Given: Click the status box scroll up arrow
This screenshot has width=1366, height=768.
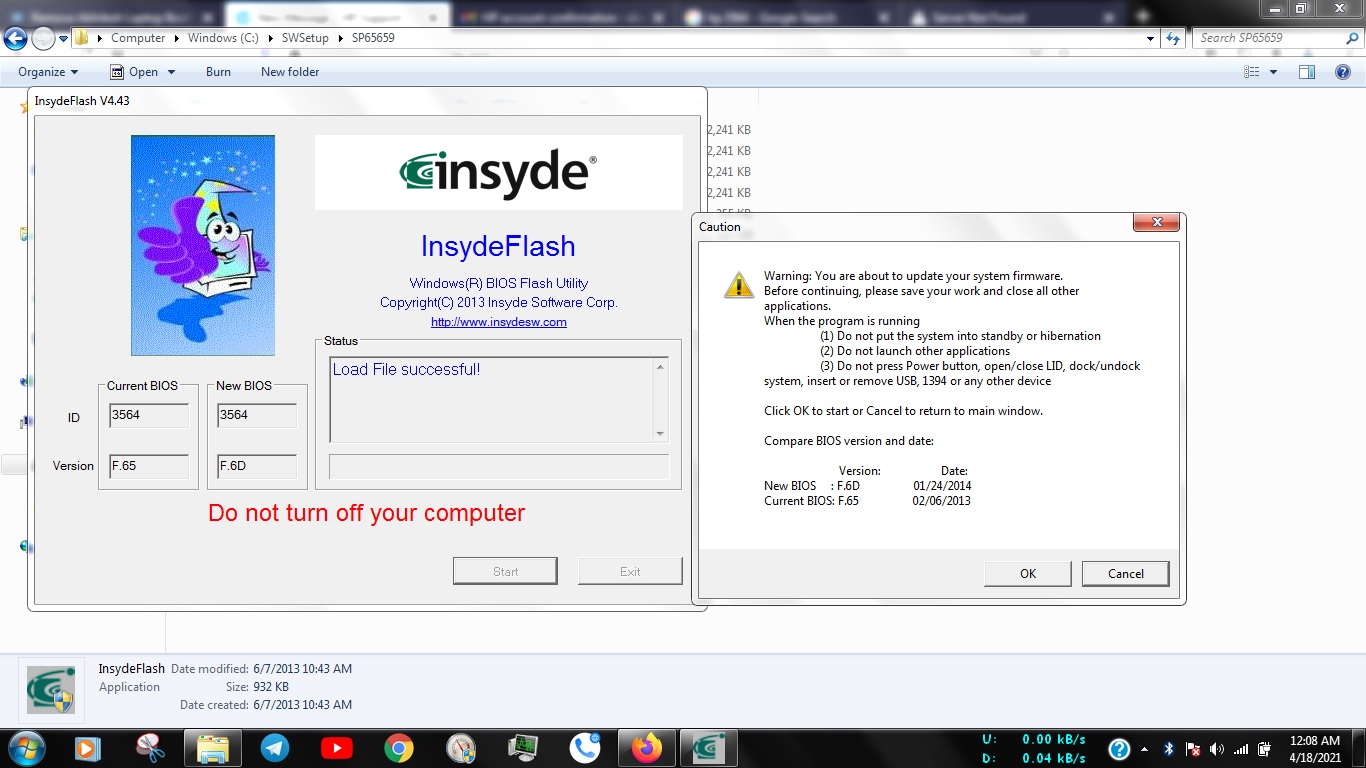Looking at the screenshot, I should point(659,367).
